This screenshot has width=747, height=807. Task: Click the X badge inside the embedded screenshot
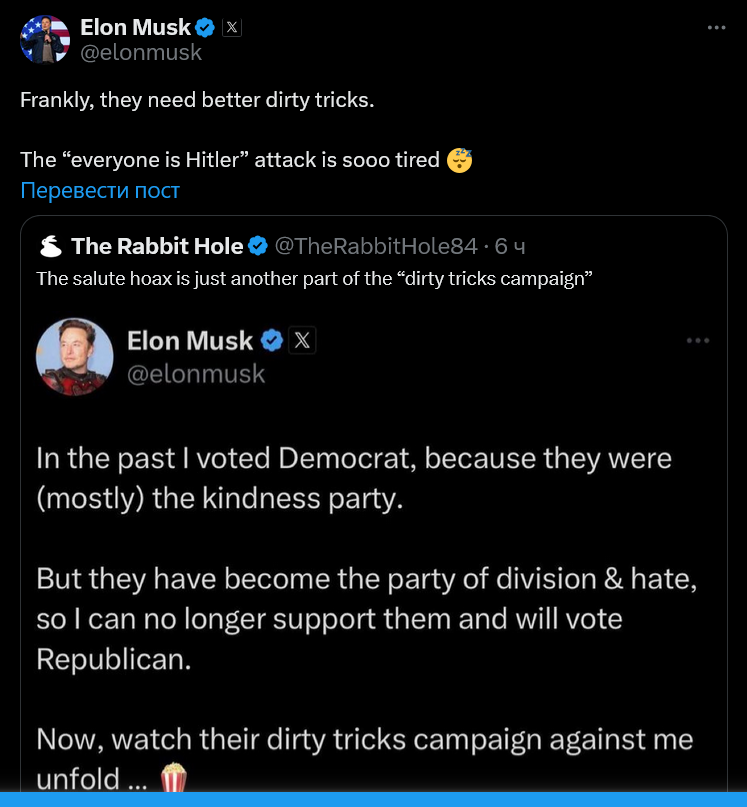(x=302, y=341)
